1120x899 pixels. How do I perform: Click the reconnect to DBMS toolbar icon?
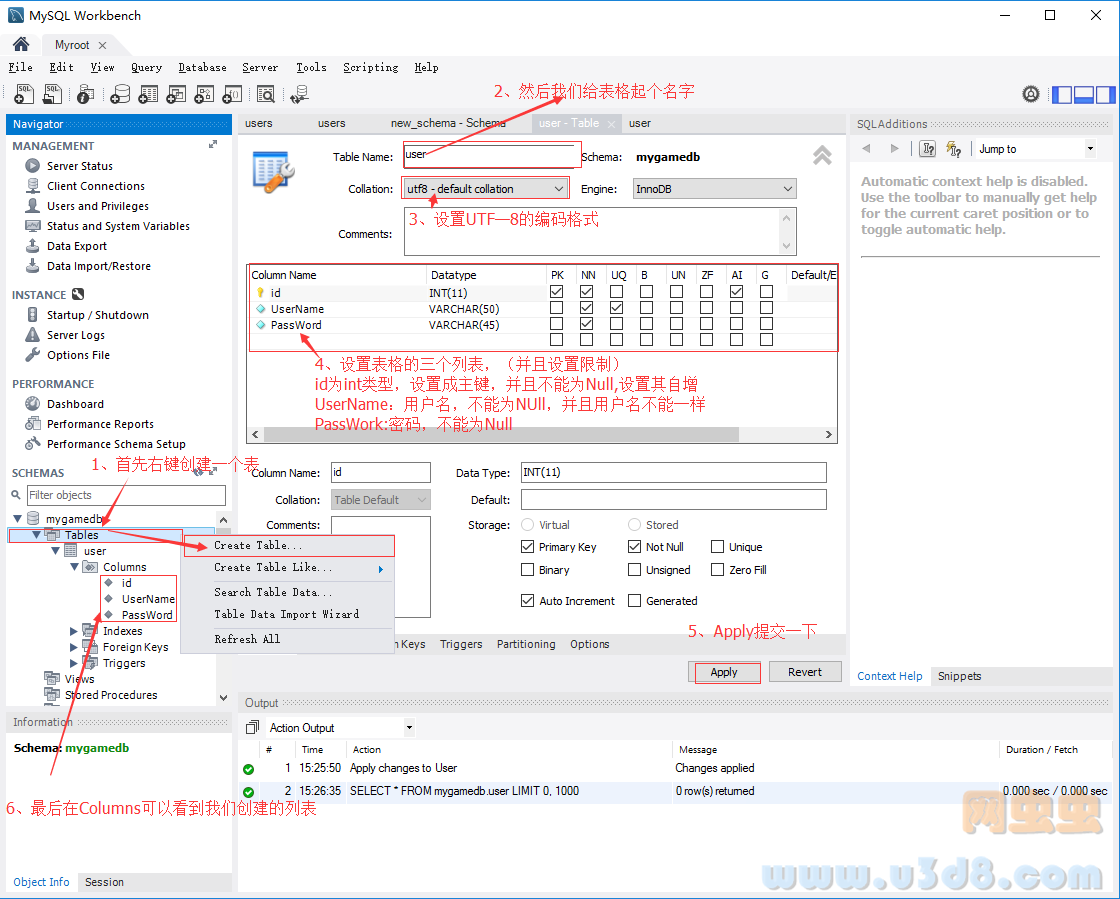click(299, 94)
